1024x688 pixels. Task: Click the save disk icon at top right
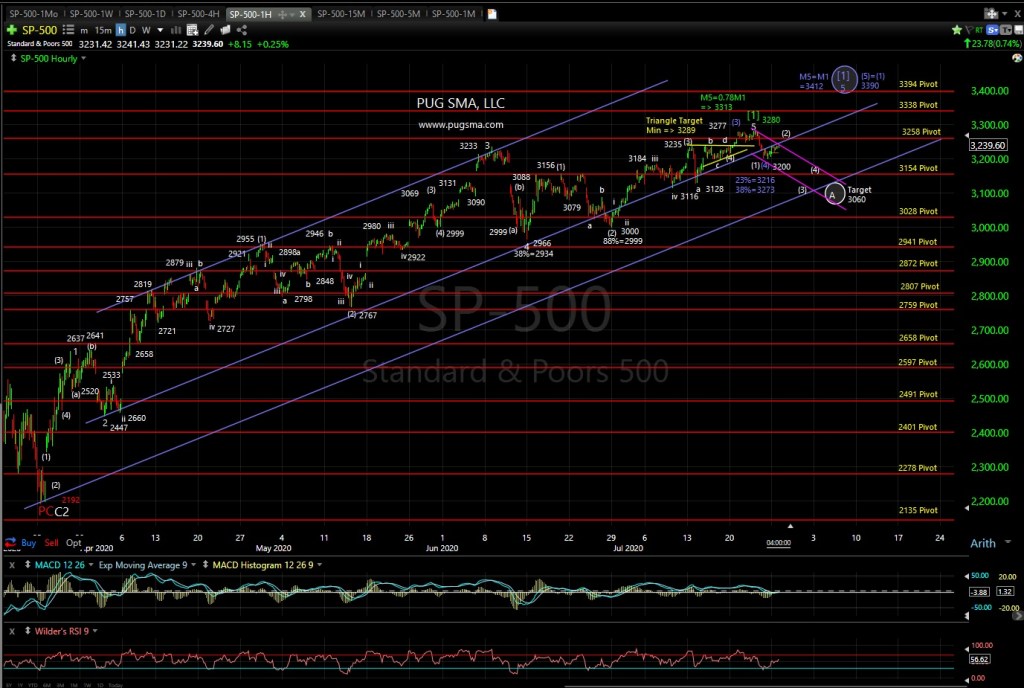pyautogui.click(x=1019, y=30)
